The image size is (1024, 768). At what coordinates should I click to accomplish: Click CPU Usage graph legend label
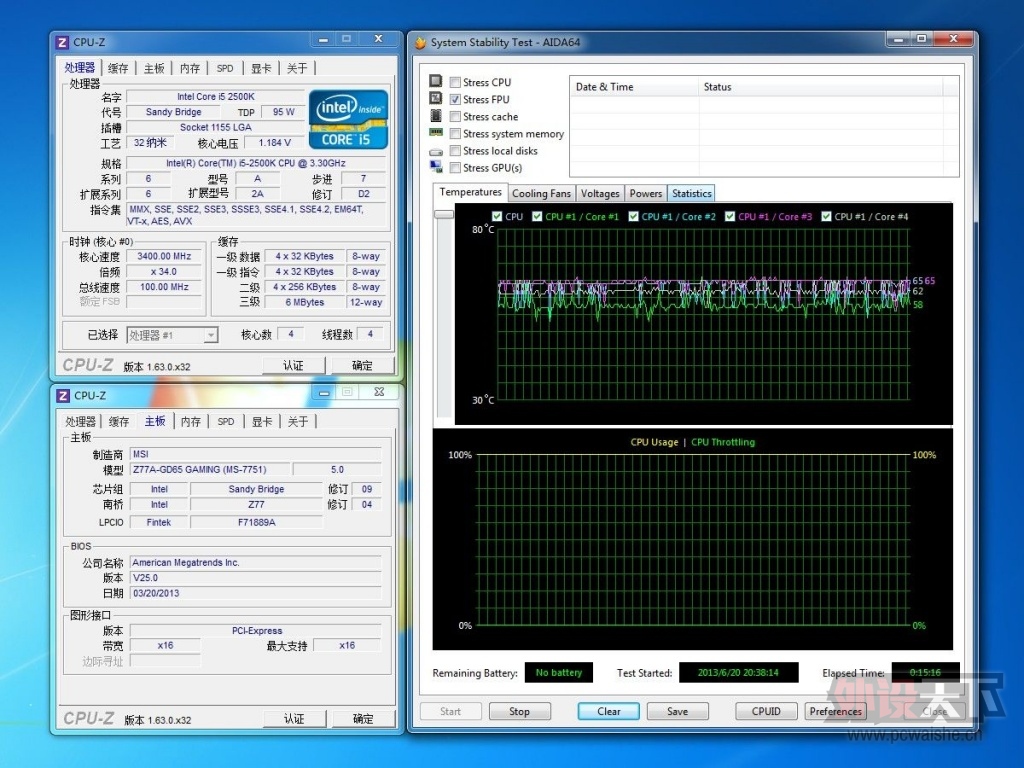pyautogui.click(x=654, y=442)
